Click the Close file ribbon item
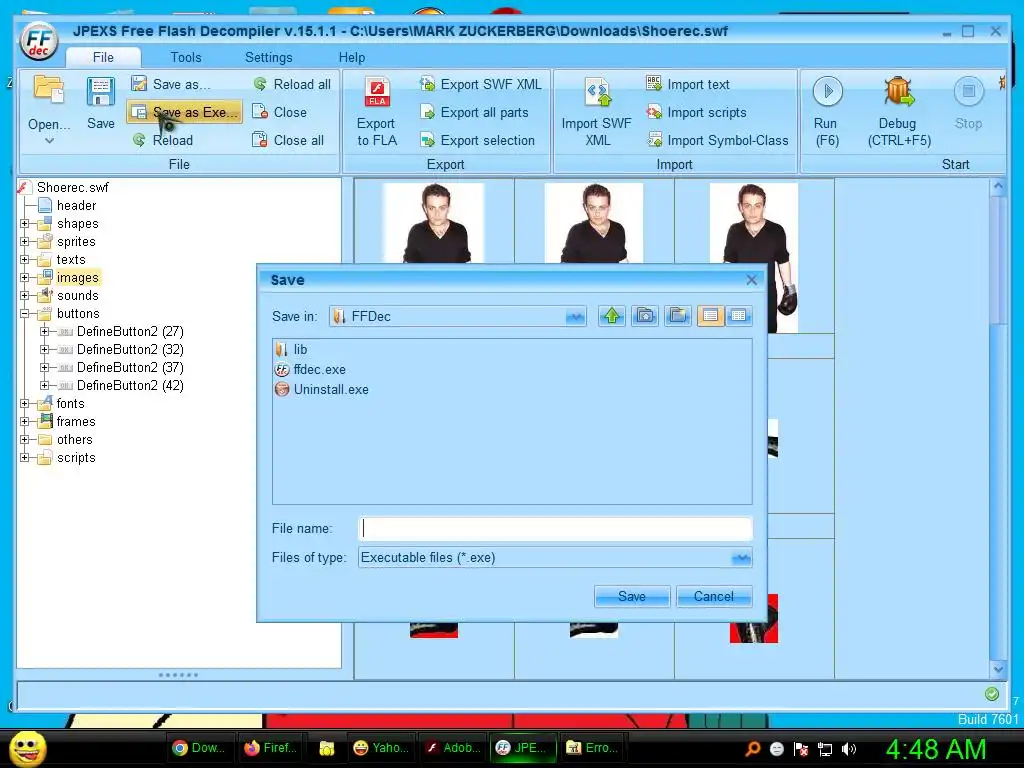1024x768 pixels. click(280, 112)
